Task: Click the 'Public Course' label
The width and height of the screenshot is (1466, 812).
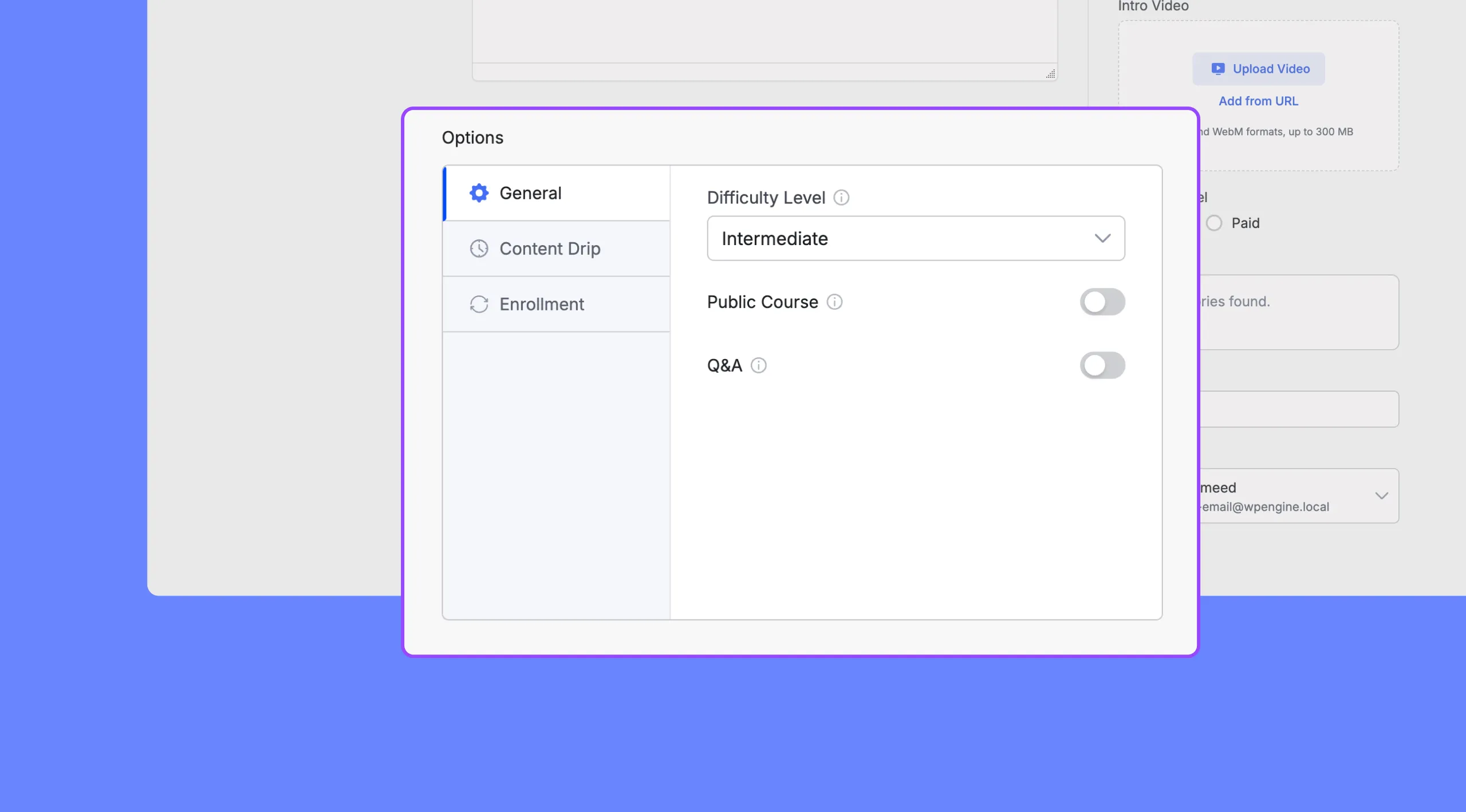Action: (762, 302)
